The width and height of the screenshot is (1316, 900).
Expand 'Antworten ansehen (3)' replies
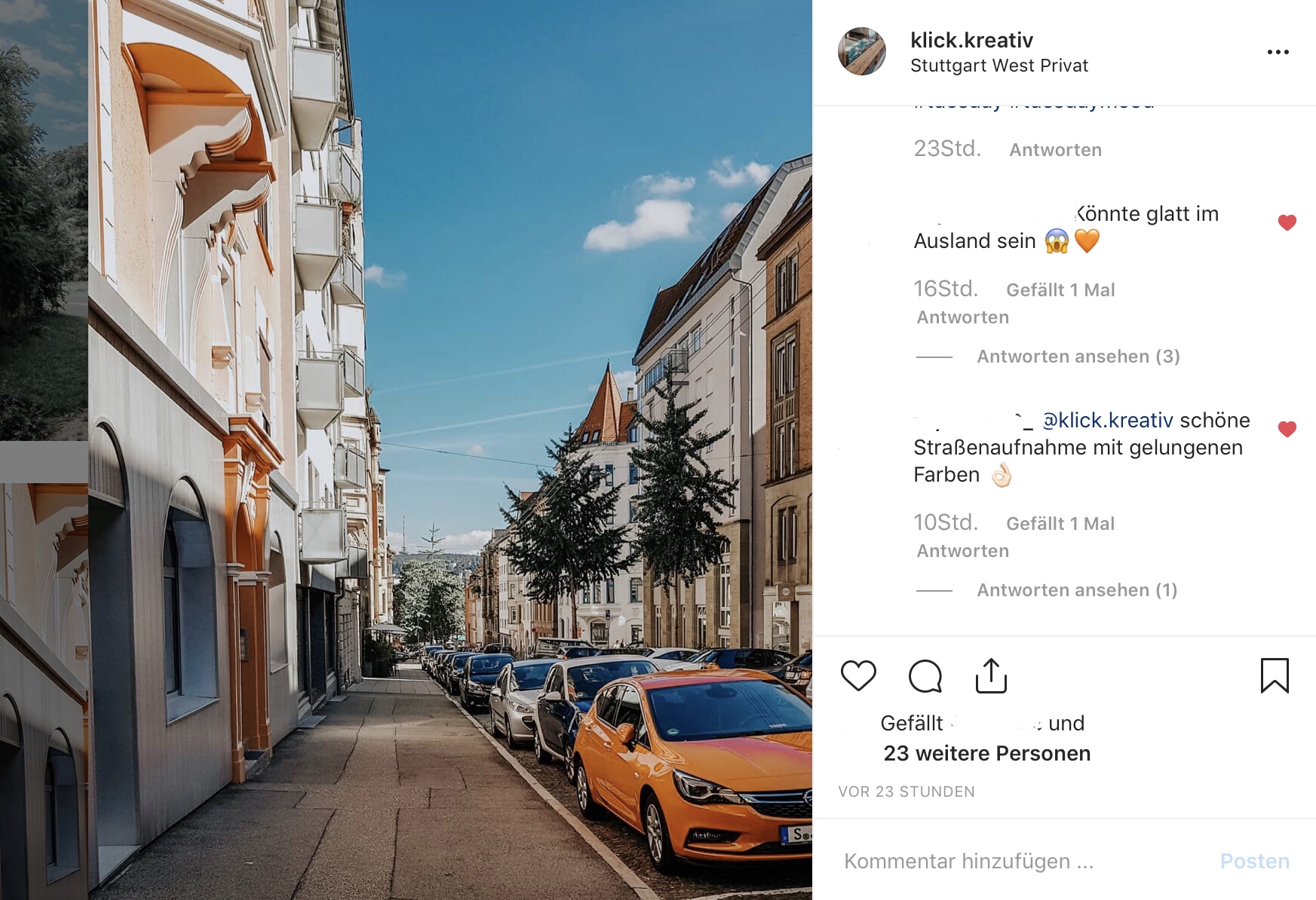click(1078, 357)
